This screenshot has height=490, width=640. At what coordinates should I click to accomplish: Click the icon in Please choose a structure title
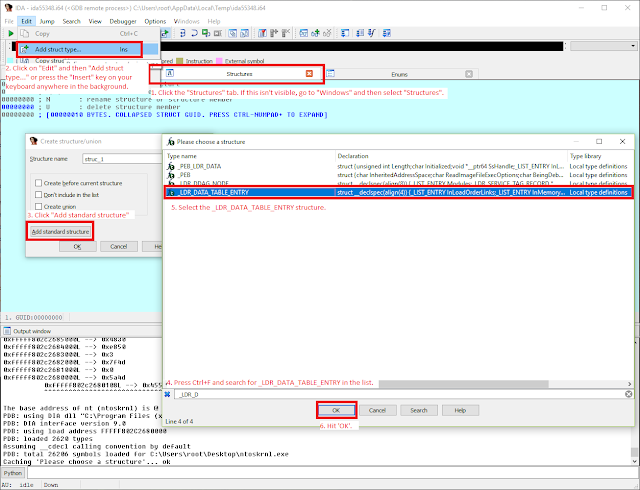[171, 142]
